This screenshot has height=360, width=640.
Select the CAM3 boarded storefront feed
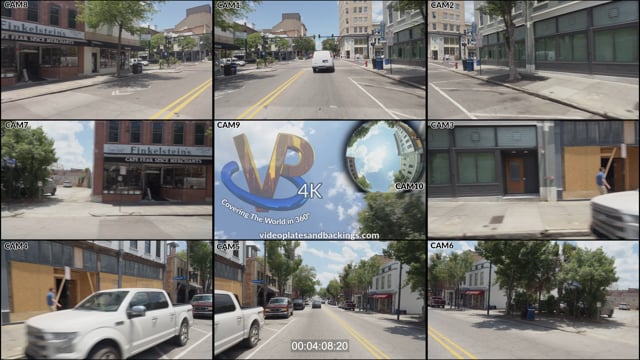[533, 180]
